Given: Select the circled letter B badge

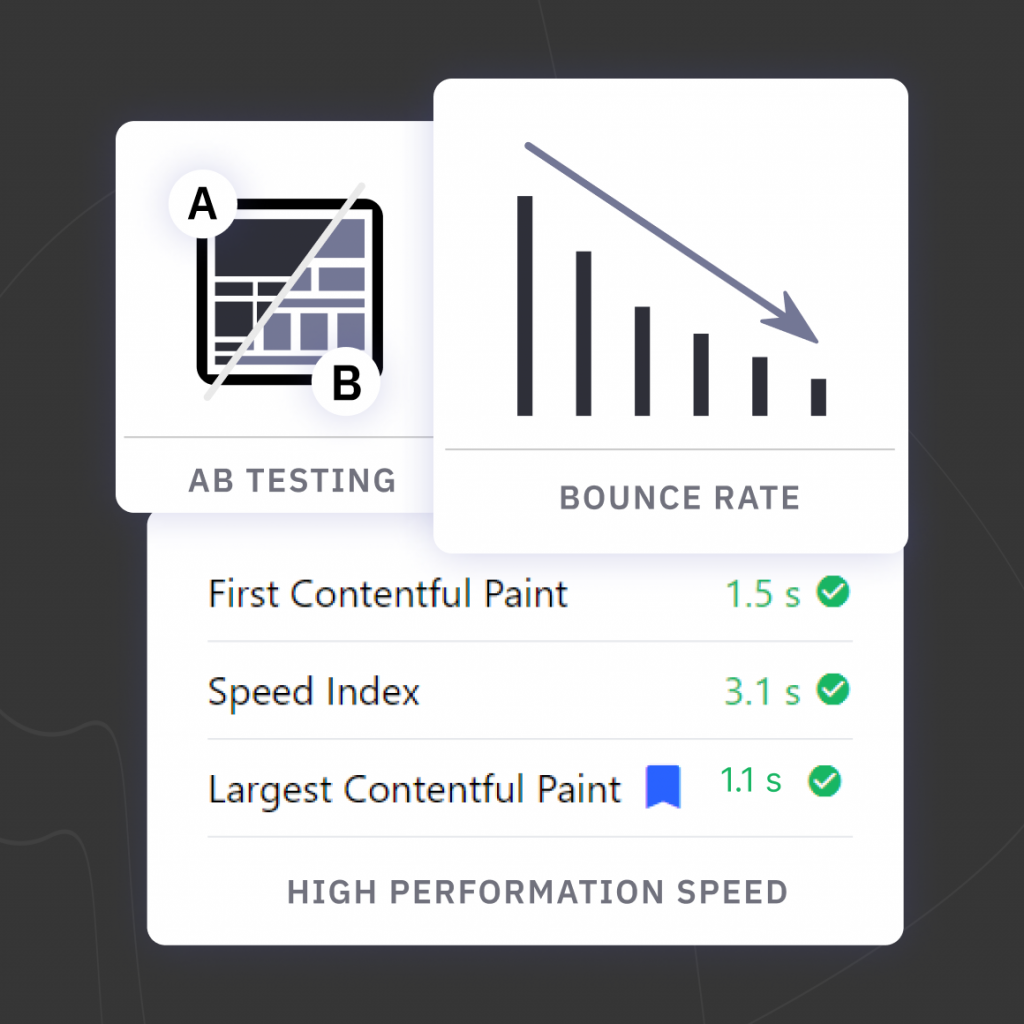Looking at the screenshot, I should point(346,382).
